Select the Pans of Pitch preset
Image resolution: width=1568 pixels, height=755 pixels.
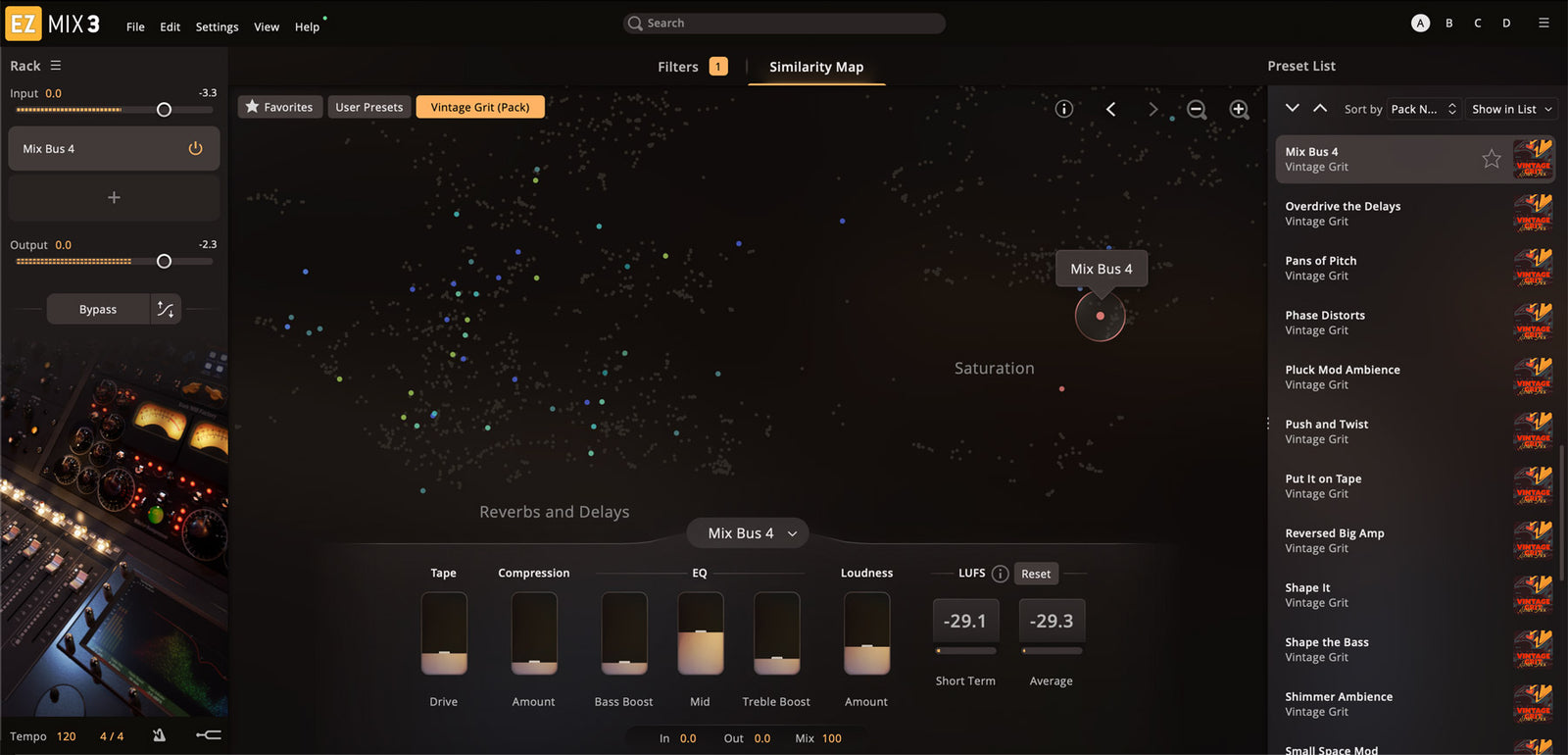tap(1415, 268)
